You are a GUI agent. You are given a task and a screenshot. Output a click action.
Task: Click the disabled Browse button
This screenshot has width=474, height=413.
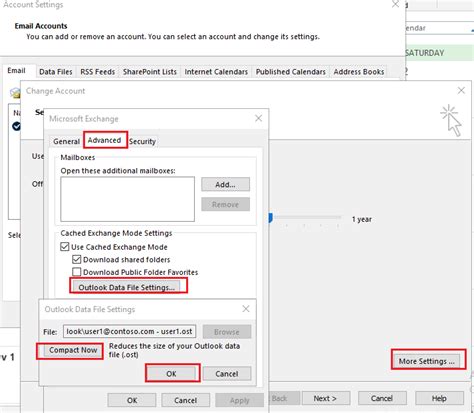click(227, 332)
